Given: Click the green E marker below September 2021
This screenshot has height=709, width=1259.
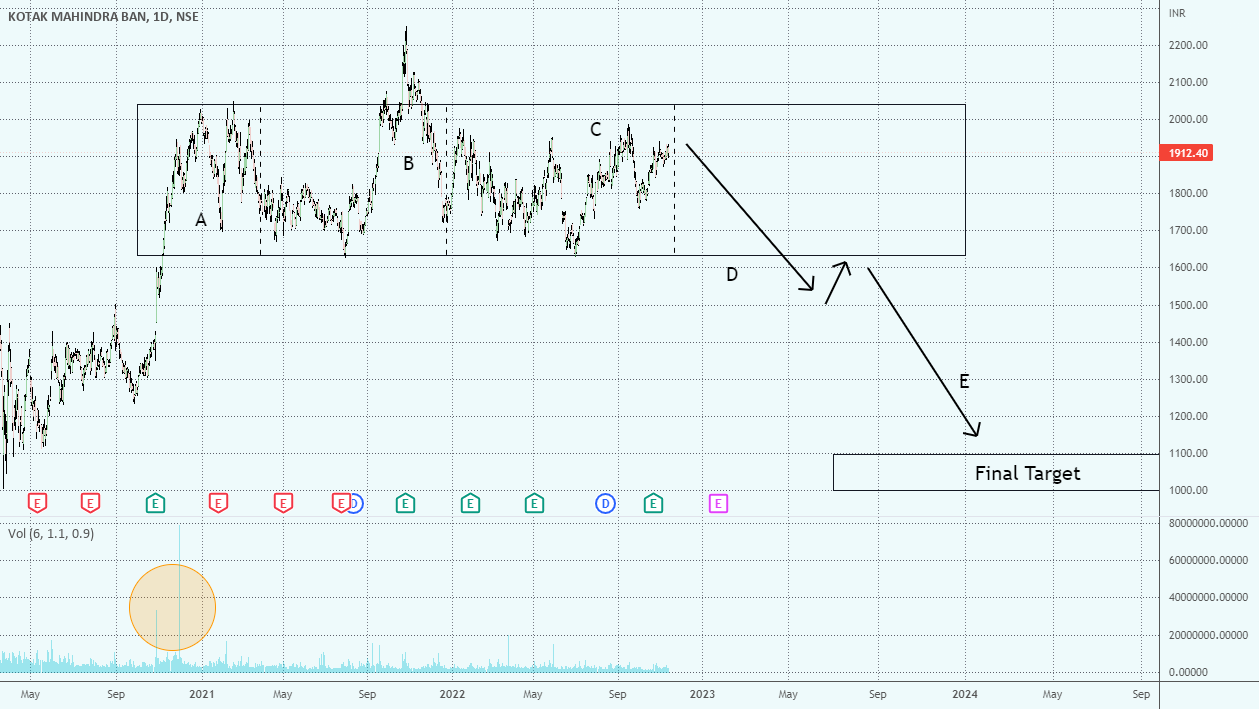Looking at the screenshot, I should coord(405,503).
